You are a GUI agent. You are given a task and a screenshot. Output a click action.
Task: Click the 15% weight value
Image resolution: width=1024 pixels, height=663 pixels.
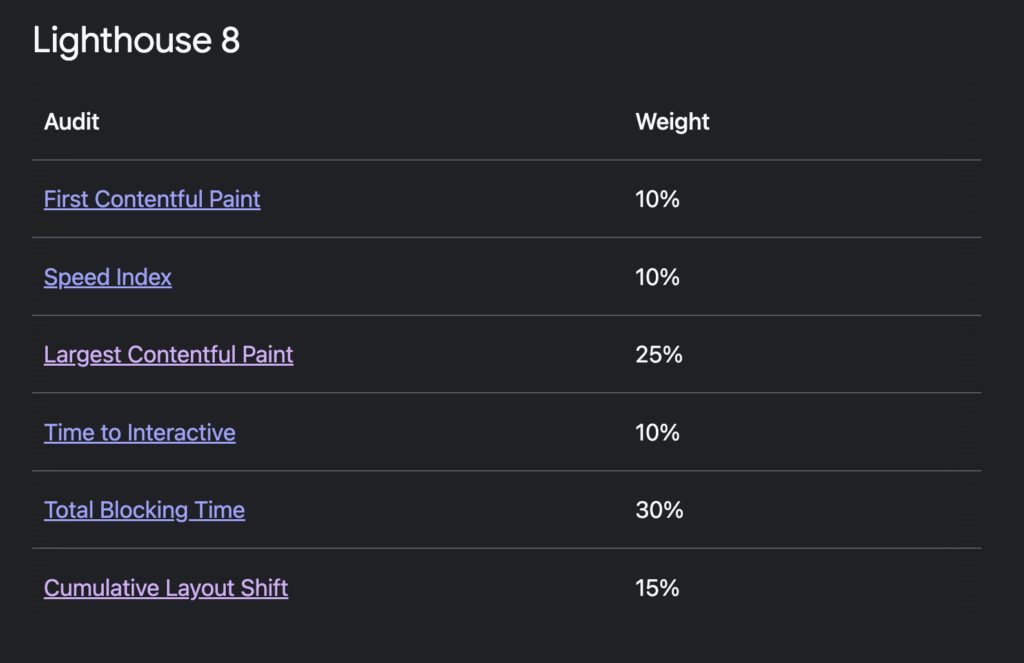(657, 589)
